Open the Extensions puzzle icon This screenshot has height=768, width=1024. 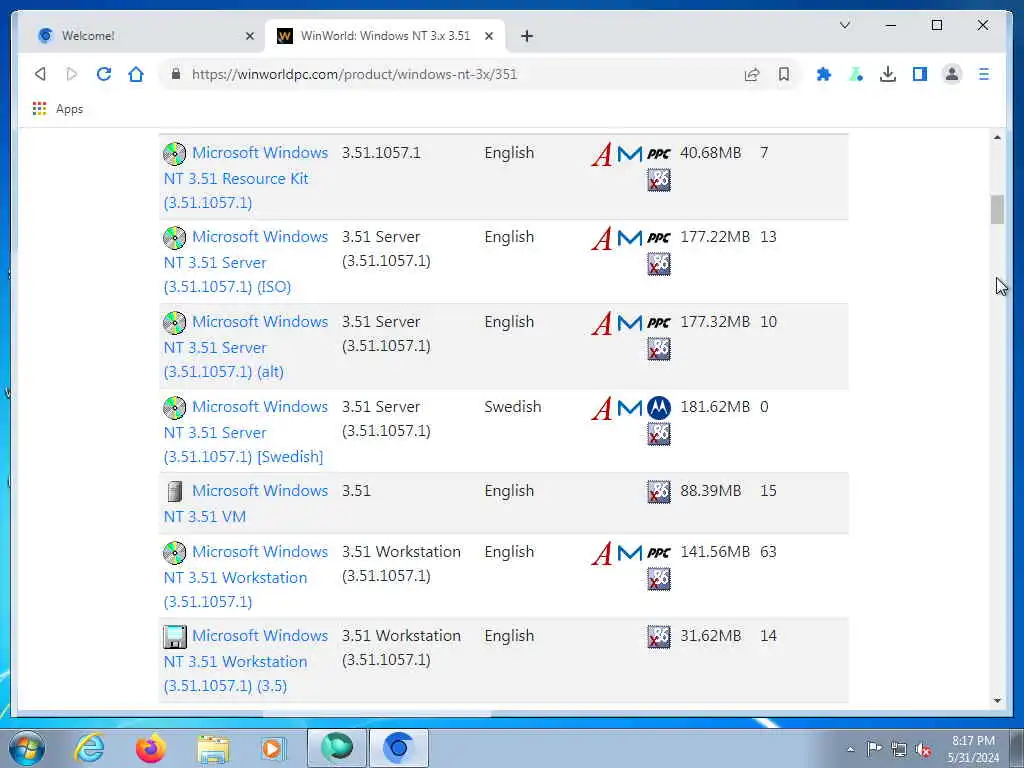coord(824,74)
